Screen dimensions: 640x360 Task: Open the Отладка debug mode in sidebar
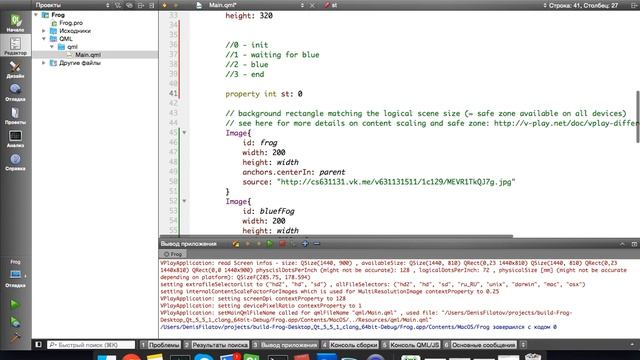click(x=16, y=92)
